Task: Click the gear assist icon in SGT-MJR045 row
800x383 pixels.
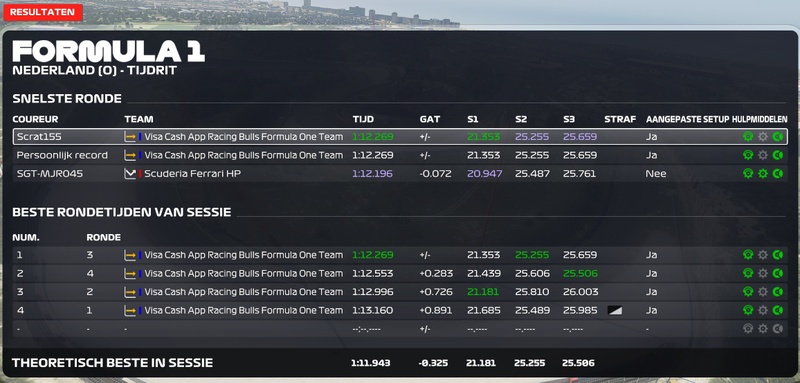Action: pos(763,174)
